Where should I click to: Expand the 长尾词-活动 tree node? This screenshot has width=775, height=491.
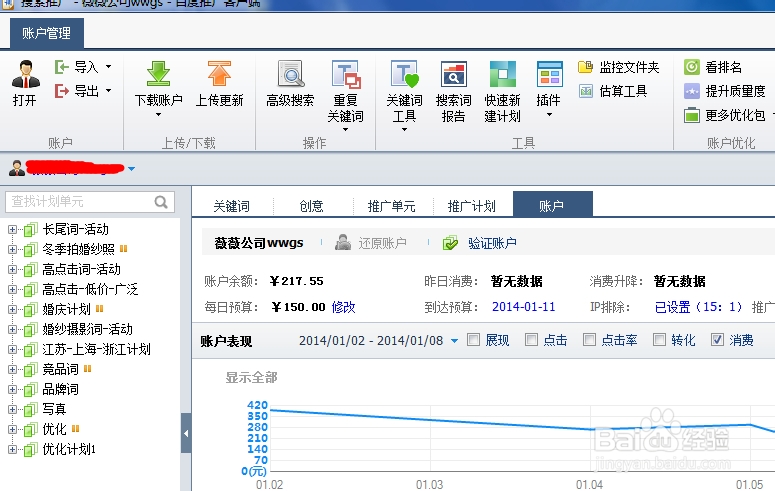pos(12,229)
